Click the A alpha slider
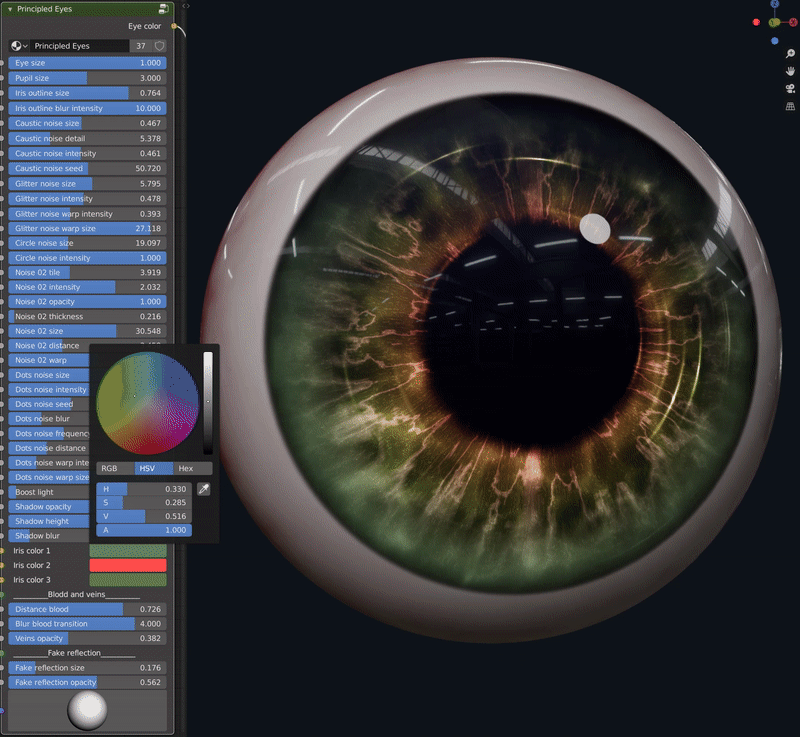Viewport: 800px width, 737px height. (x=144, y=530)
